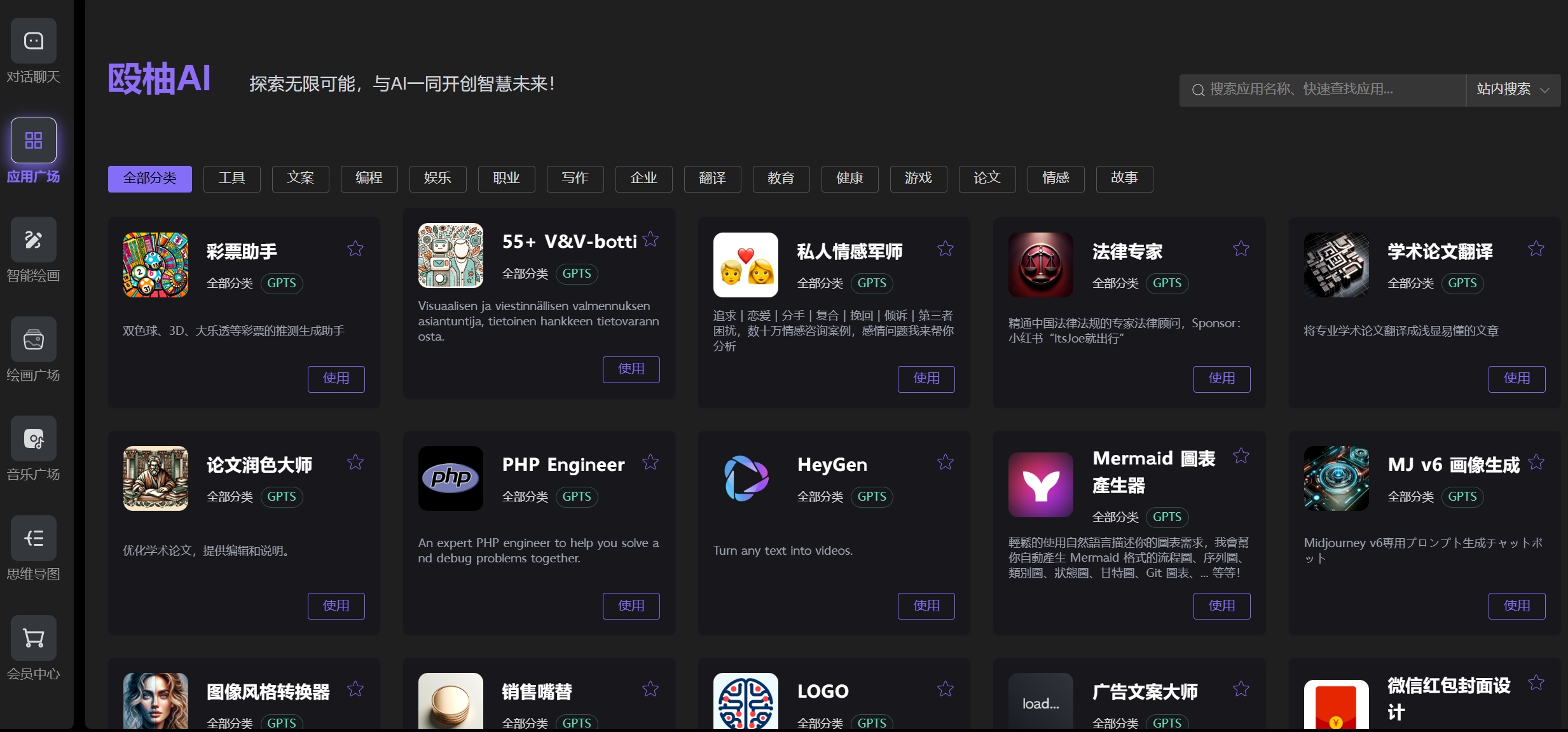
Task: Star the MJ v6 画像生成 app
Action: [x=1536, y=462]
